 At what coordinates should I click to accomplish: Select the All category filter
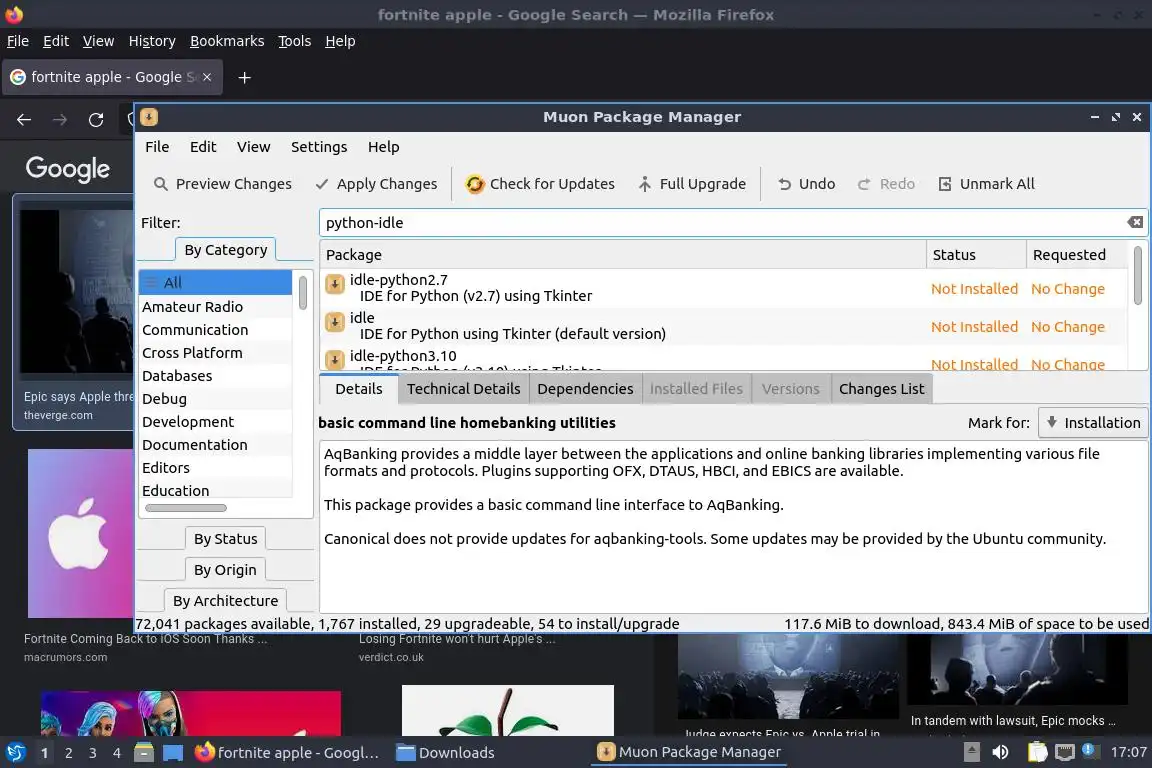click(216, 283)
